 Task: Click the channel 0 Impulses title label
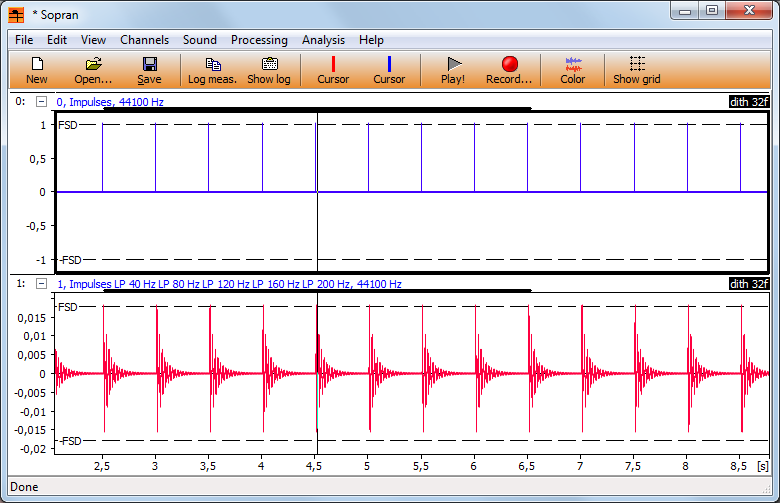(x=111, y=101)
